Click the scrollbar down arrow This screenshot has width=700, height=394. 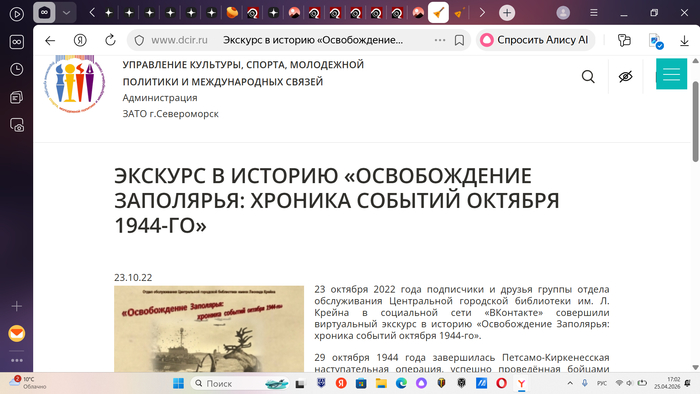click(x=696, y=367)
